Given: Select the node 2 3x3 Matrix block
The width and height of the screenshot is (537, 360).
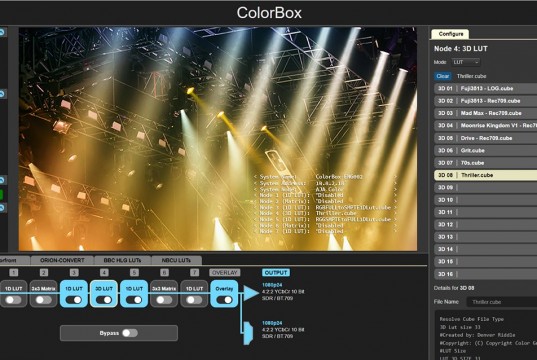Looking at the screenshot, I should click(43, 294).
